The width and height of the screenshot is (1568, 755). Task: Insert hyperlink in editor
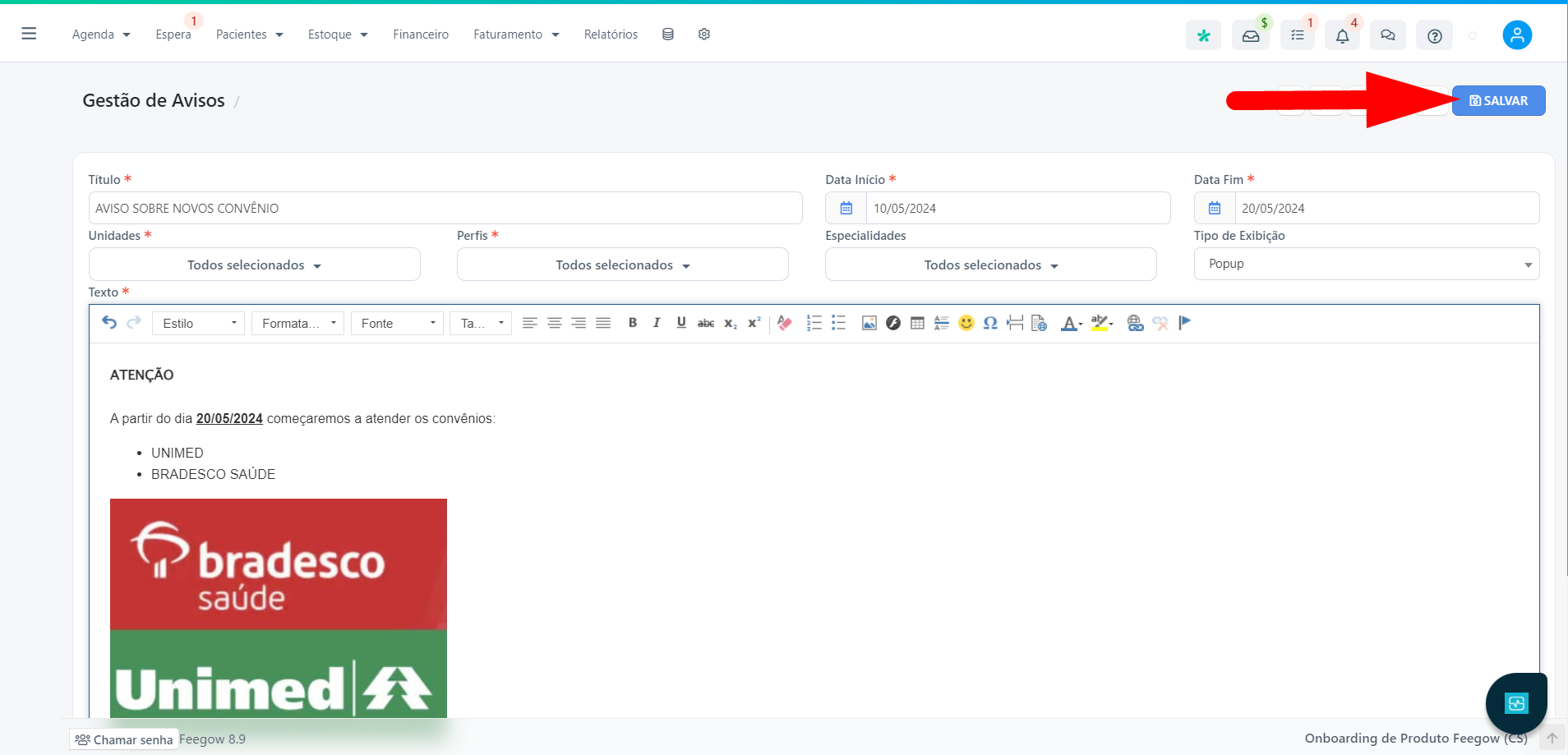pos(1136,323)
